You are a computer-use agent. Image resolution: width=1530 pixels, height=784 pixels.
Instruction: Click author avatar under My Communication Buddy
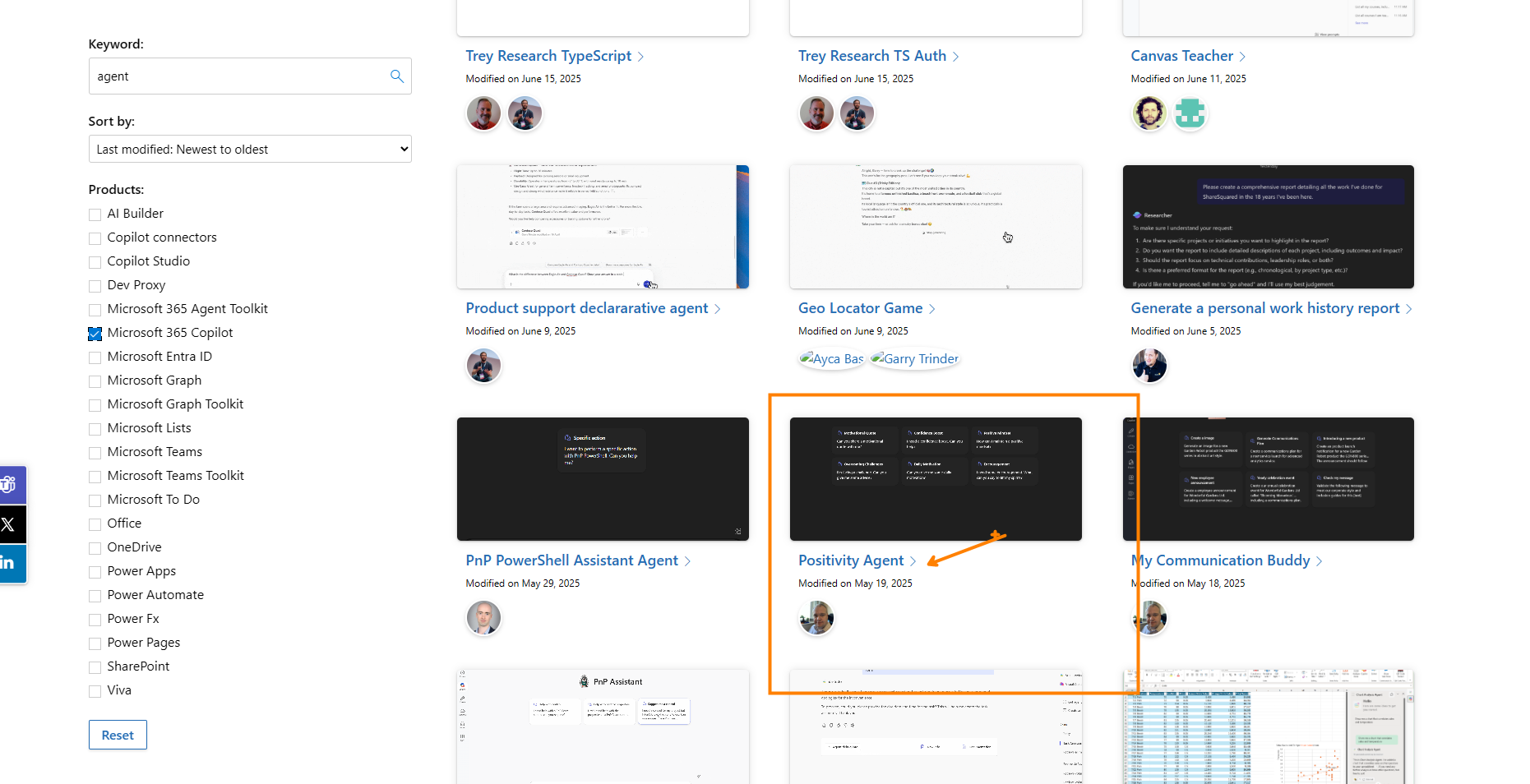pos(1149,618)
